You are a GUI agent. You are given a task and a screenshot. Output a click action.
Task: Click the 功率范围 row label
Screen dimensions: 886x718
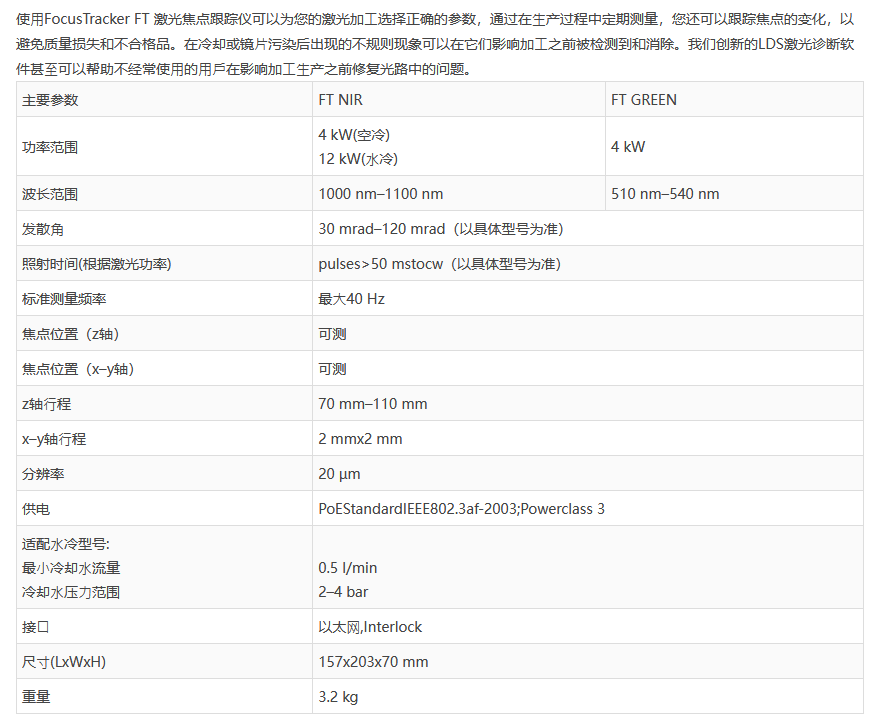(x=50, y=147)
